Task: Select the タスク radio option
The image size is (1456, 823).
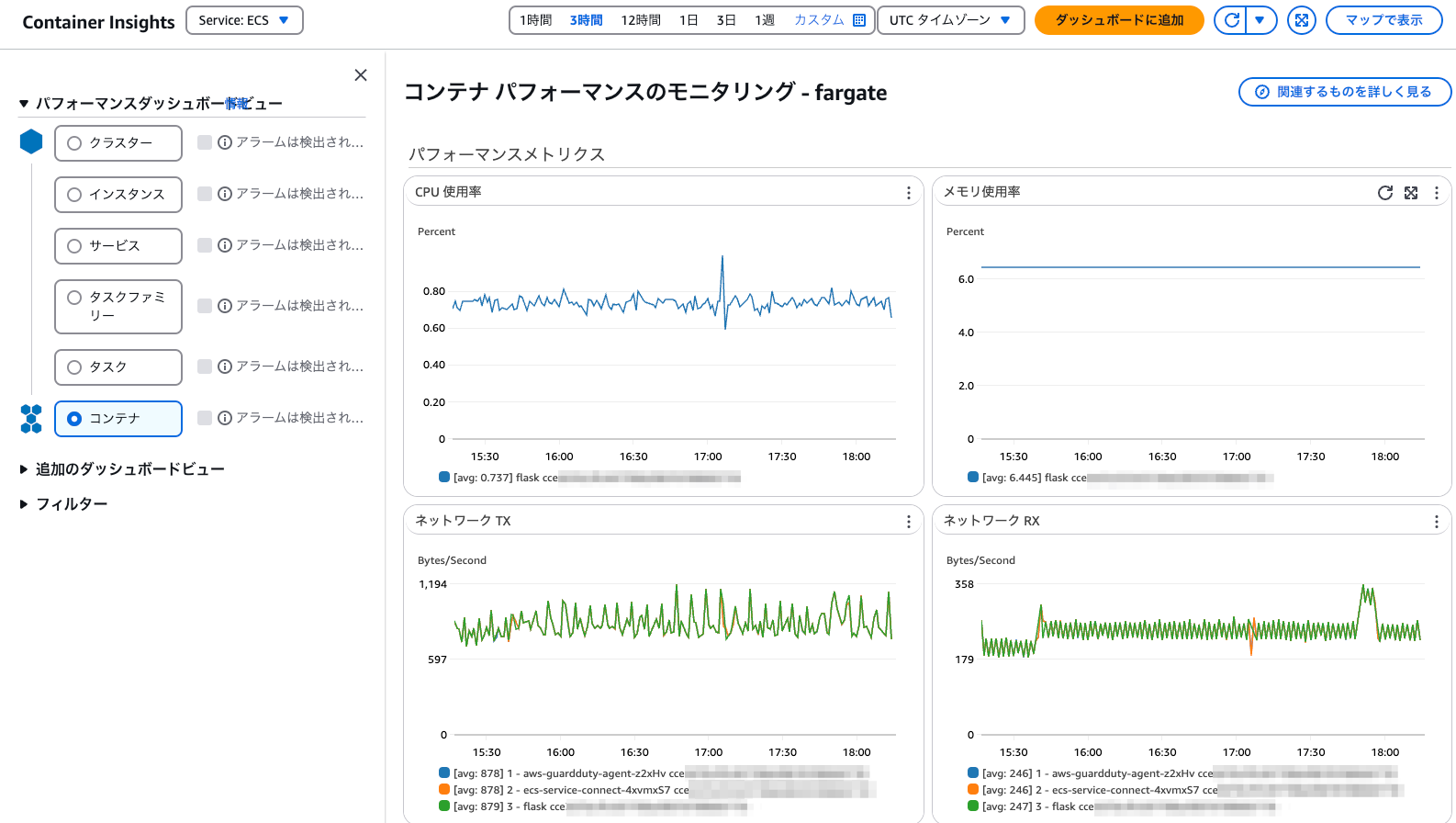Action: tap(74, 367)
